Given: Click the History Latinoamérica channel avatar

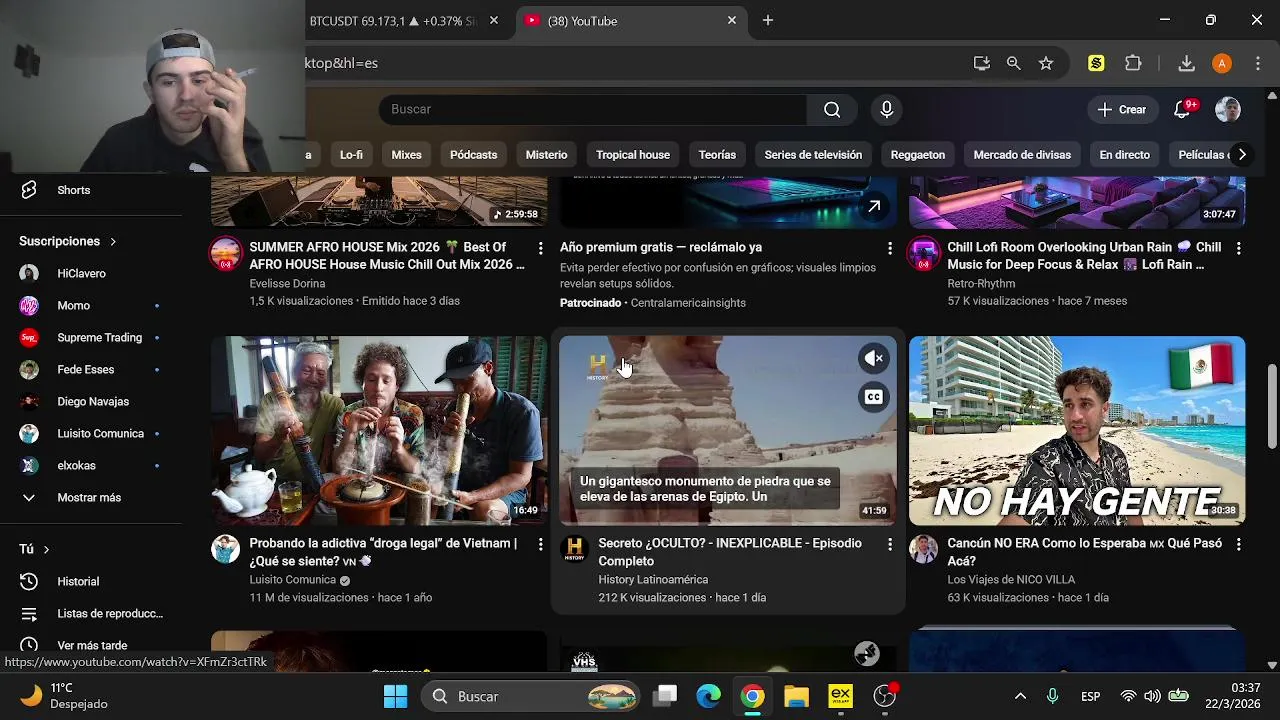Looking at the screenshot, I should [575, 549].
